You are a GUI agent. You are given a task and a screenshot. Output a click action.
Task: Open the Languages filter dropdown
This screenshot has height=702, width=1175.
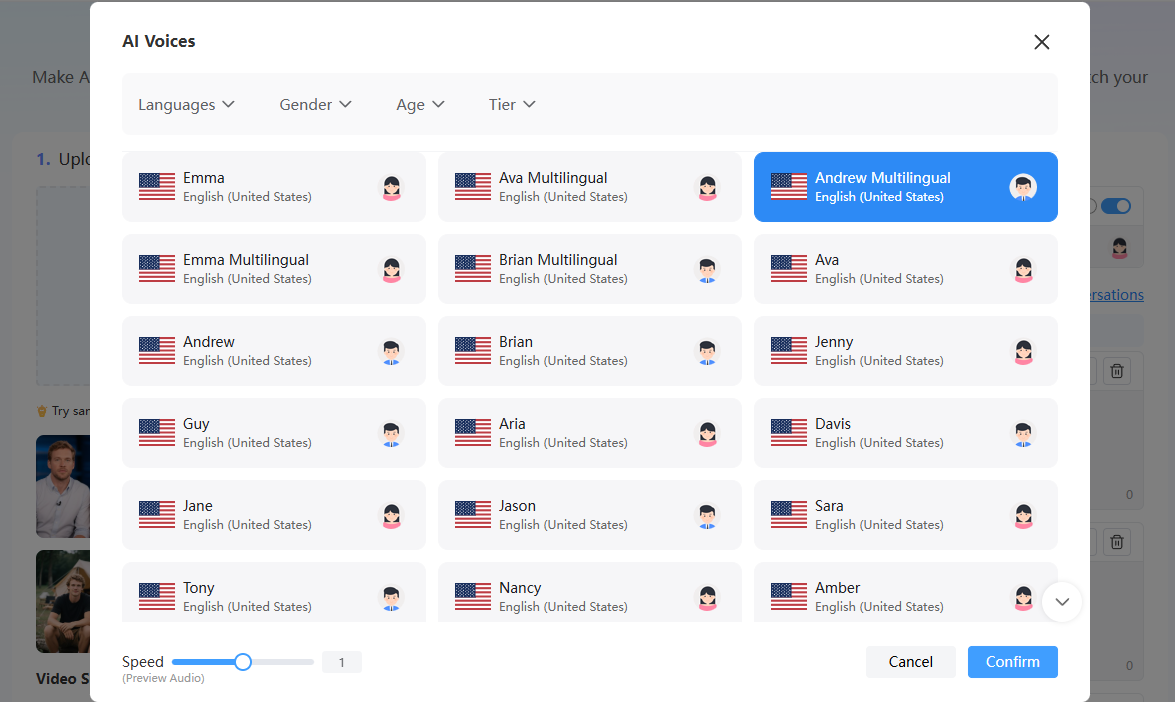click(x=186, y=105)
